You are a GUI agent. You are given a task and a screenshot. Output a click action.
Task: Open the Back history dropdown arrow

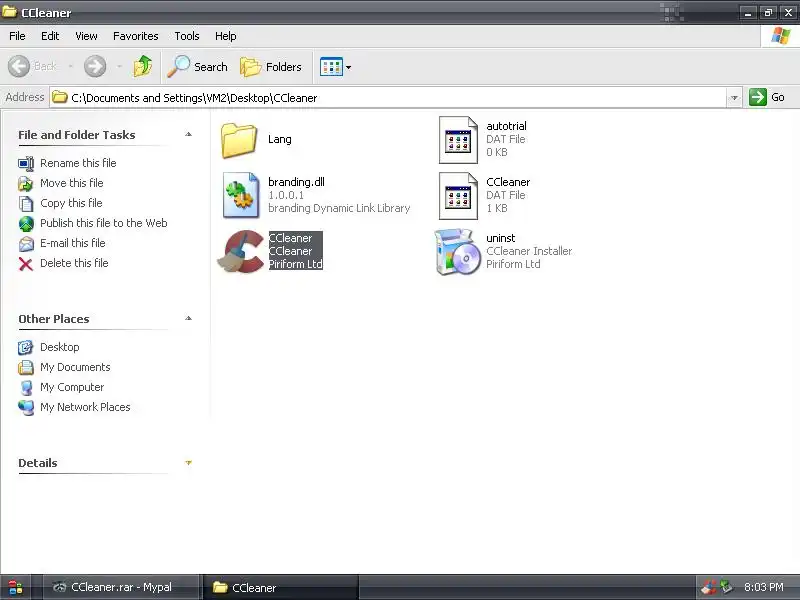pyautogui.click(x=70, y=66)
